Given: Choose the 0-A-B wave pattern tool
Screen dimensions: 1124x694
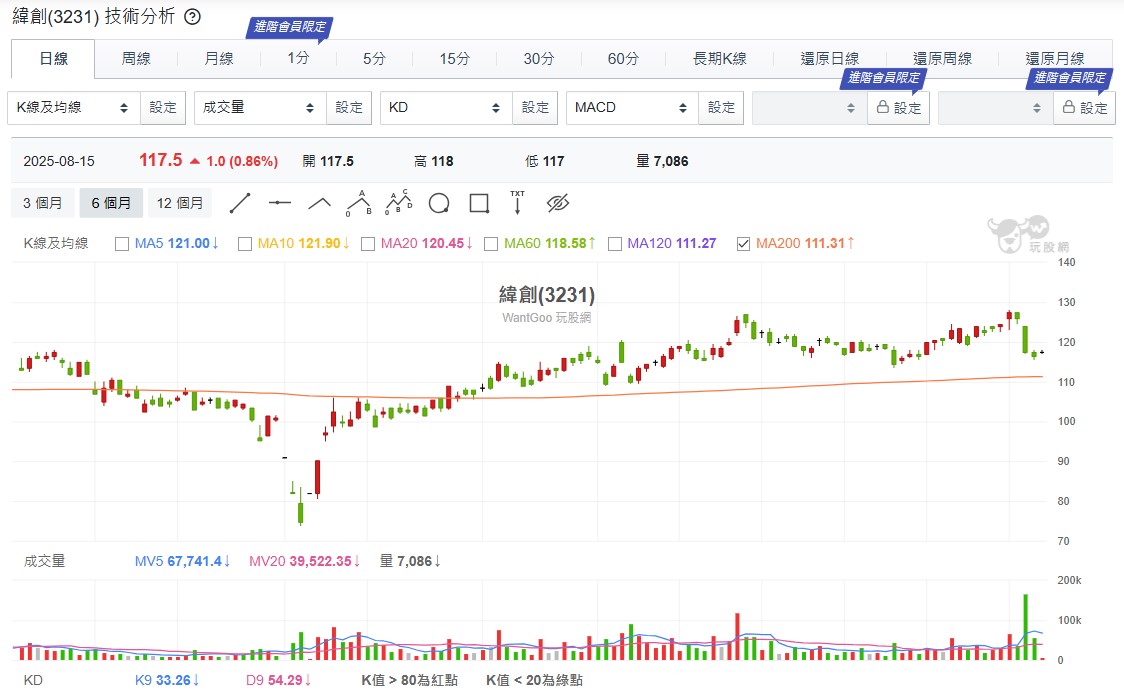Looking at the screenshot, I should 359,204.
